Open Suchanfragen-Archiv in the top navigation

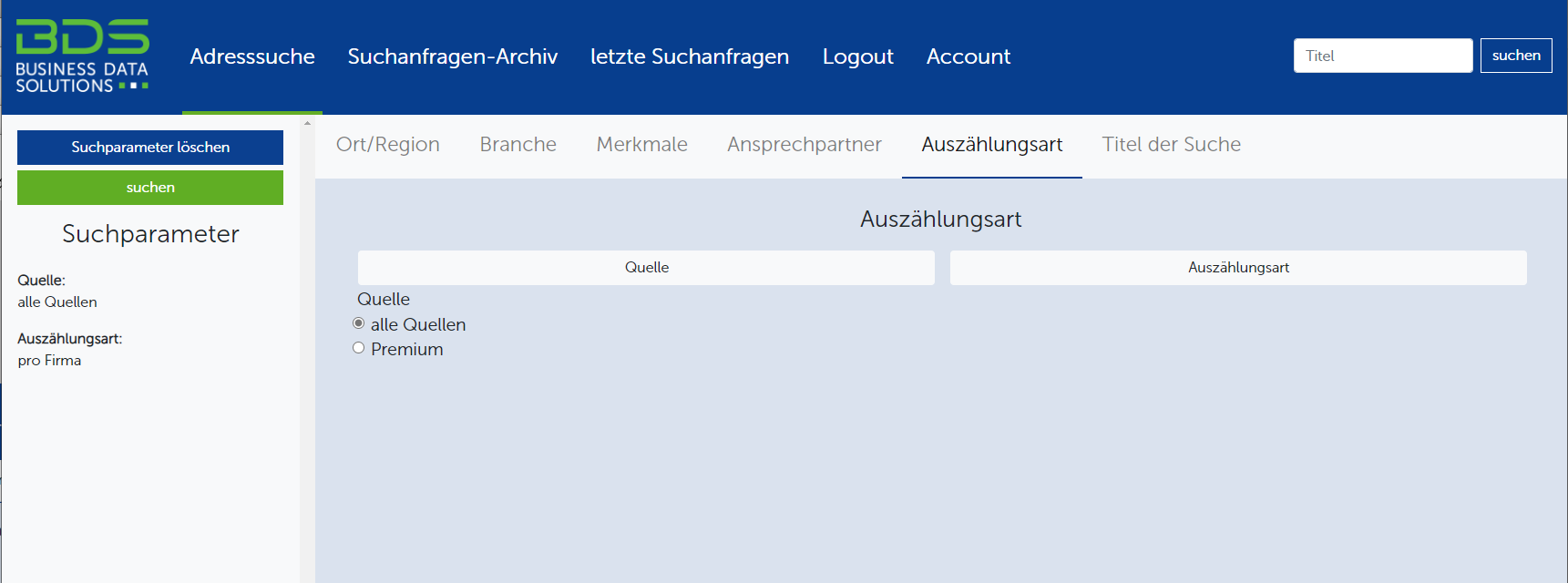tap(452, 56)
